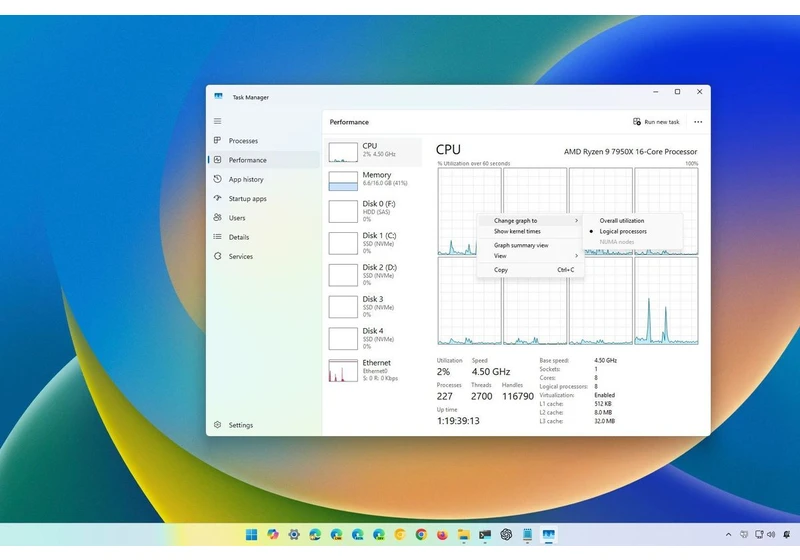
Task: Open the Services page
Action: 264,257
